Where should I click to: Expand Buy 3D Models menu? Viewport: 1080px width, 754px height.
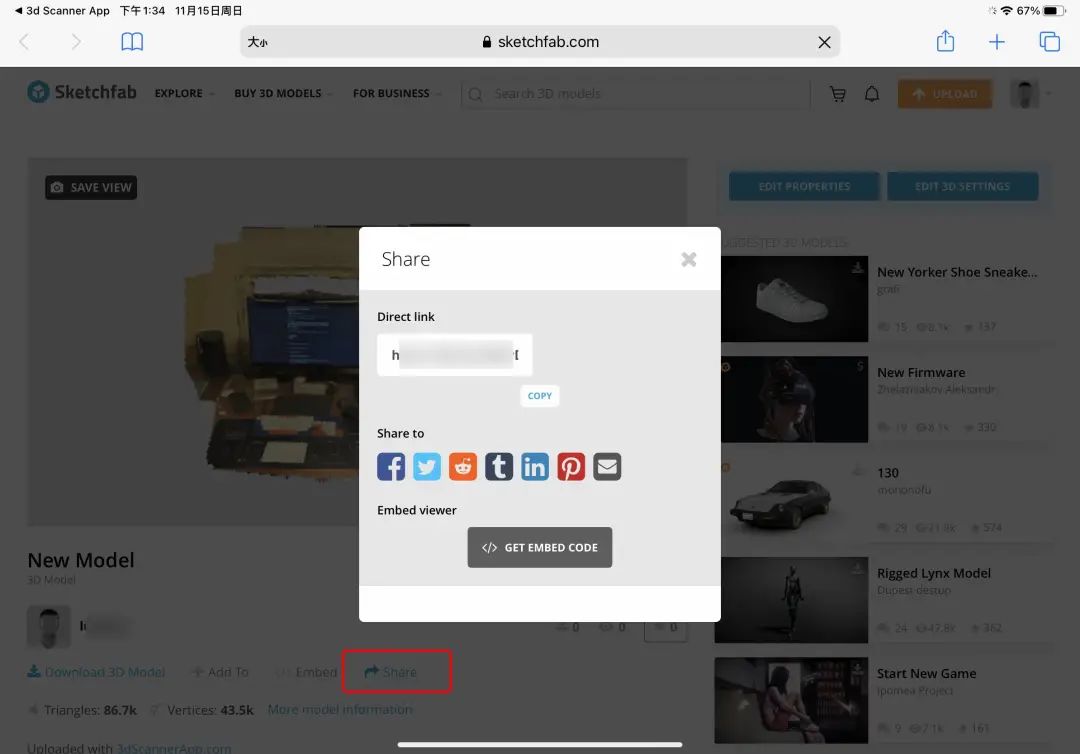tap(282, 93)
